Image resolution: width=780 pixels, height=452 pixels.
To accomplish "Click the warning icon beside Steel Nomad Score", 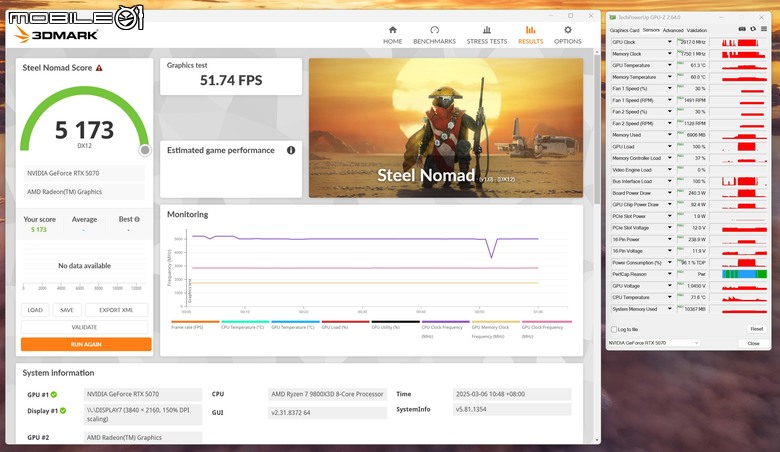I will coord(99,68).
